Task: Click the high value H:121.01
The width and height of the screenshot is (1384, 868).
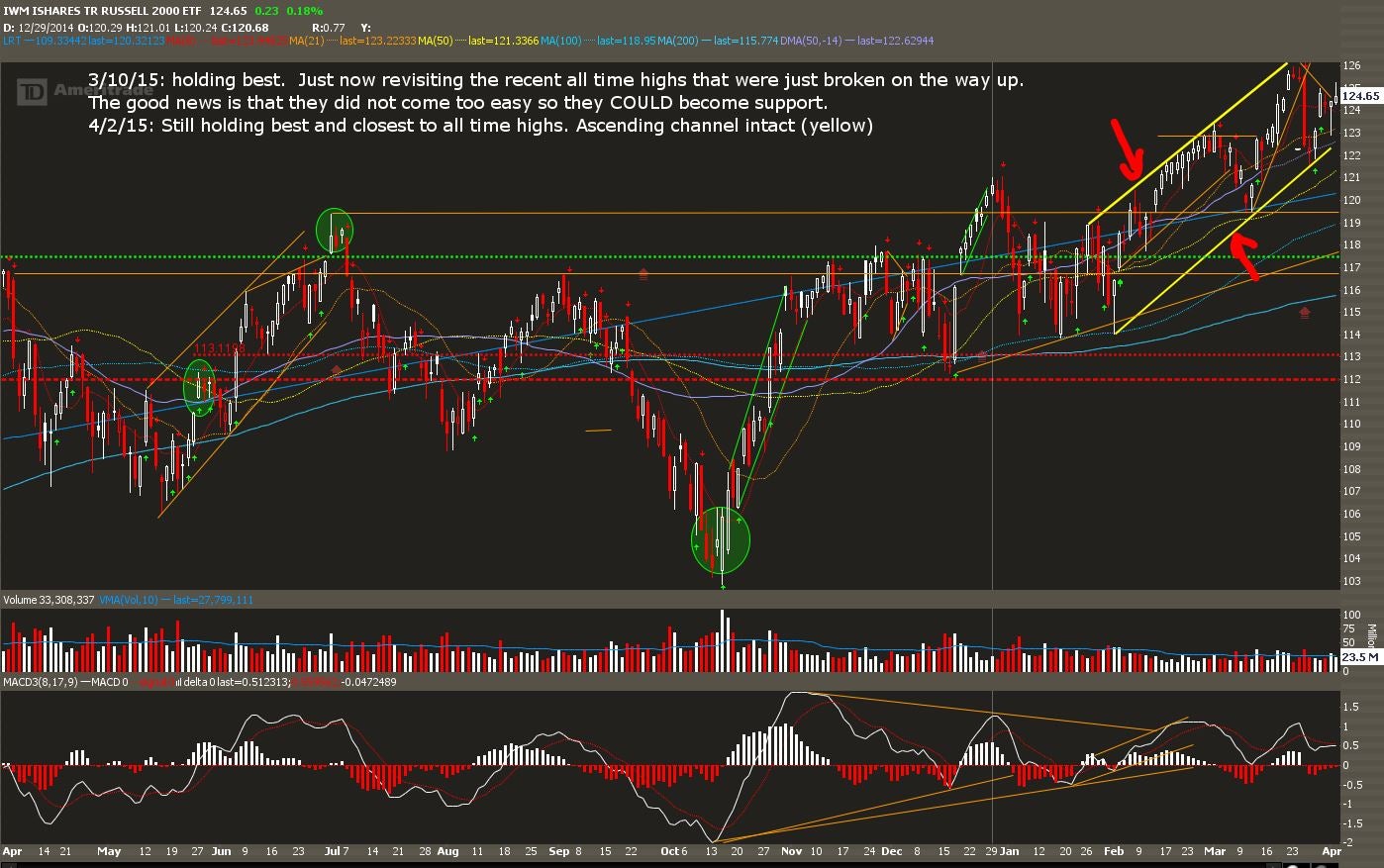Action: pyautogui.click(x=147, y=27)
